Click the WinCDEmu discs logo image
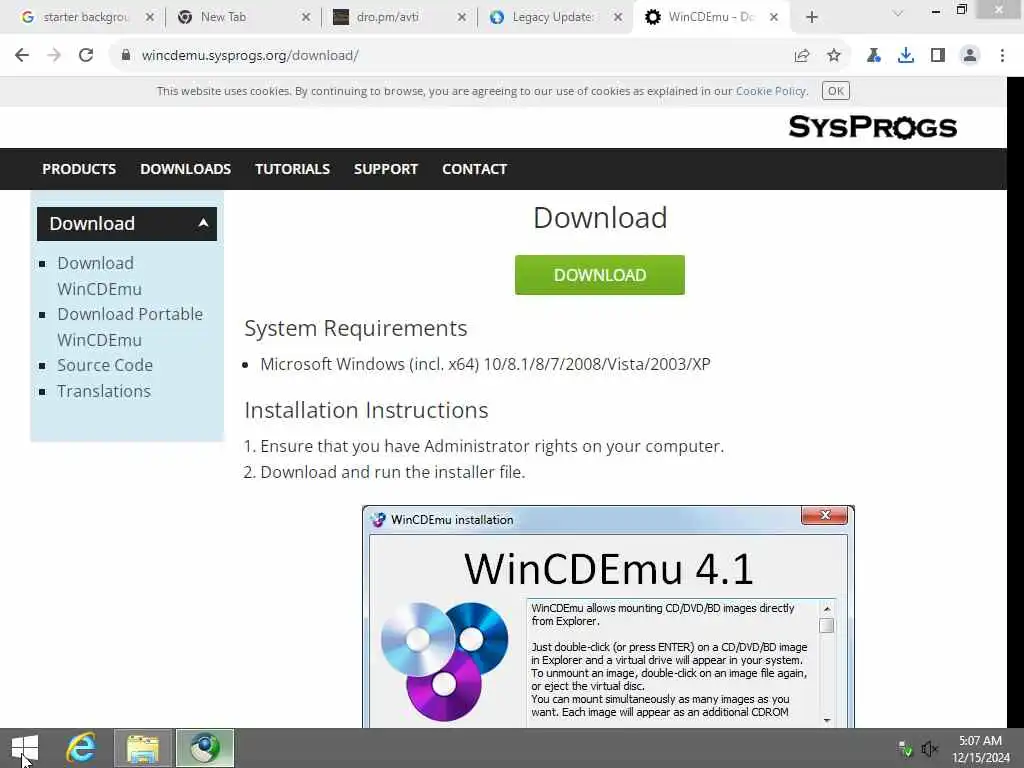Screen dimensions: 1024x768 click(x=445, y=661)
